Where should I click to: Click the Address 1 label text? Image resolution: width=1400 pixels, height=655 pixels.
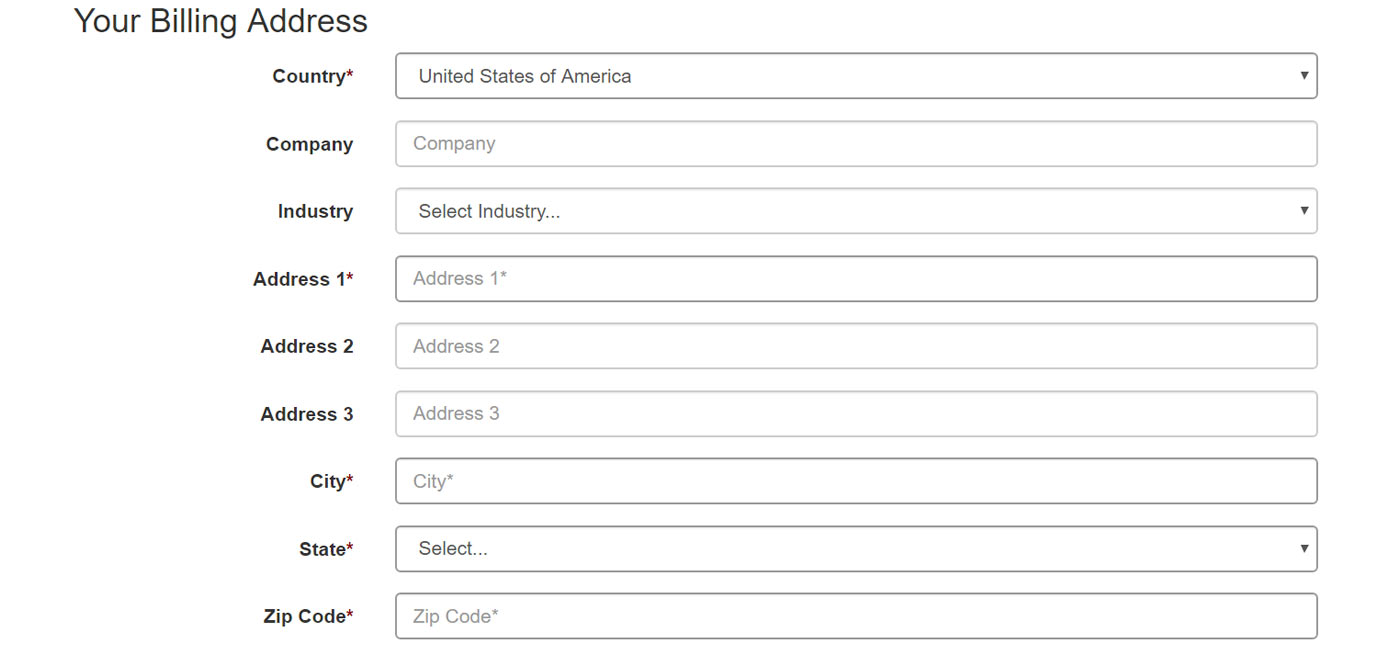click(302, 279)
